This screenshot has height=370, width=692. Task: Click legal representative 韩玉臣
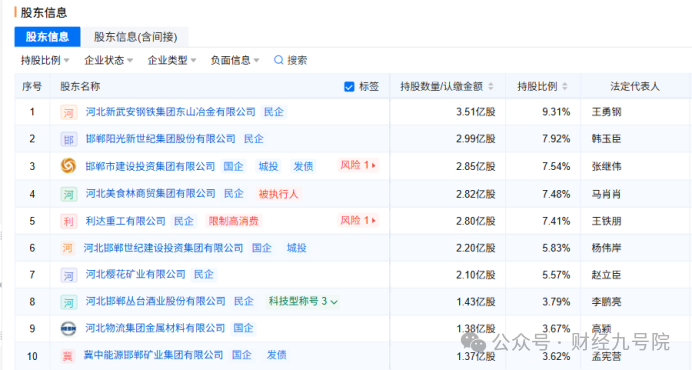pos(606,139)
